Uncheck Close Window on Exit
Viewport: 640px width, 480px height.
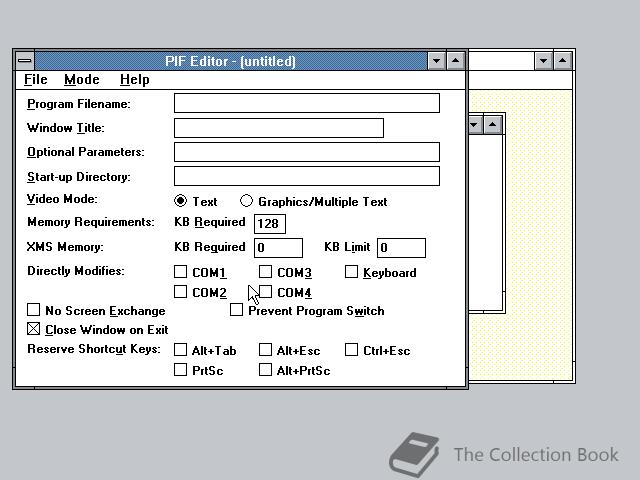(33, 329)
